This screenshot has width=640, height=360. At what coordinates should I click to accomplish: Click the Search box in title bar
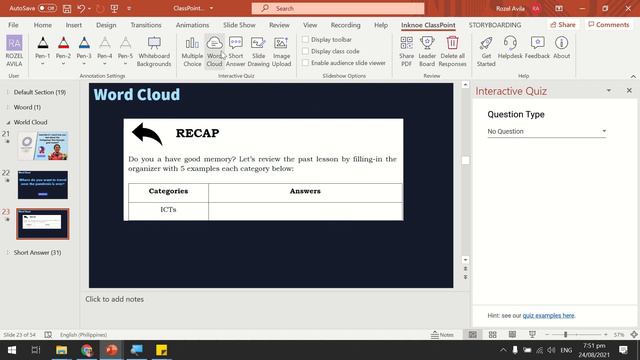click(338, 8)
